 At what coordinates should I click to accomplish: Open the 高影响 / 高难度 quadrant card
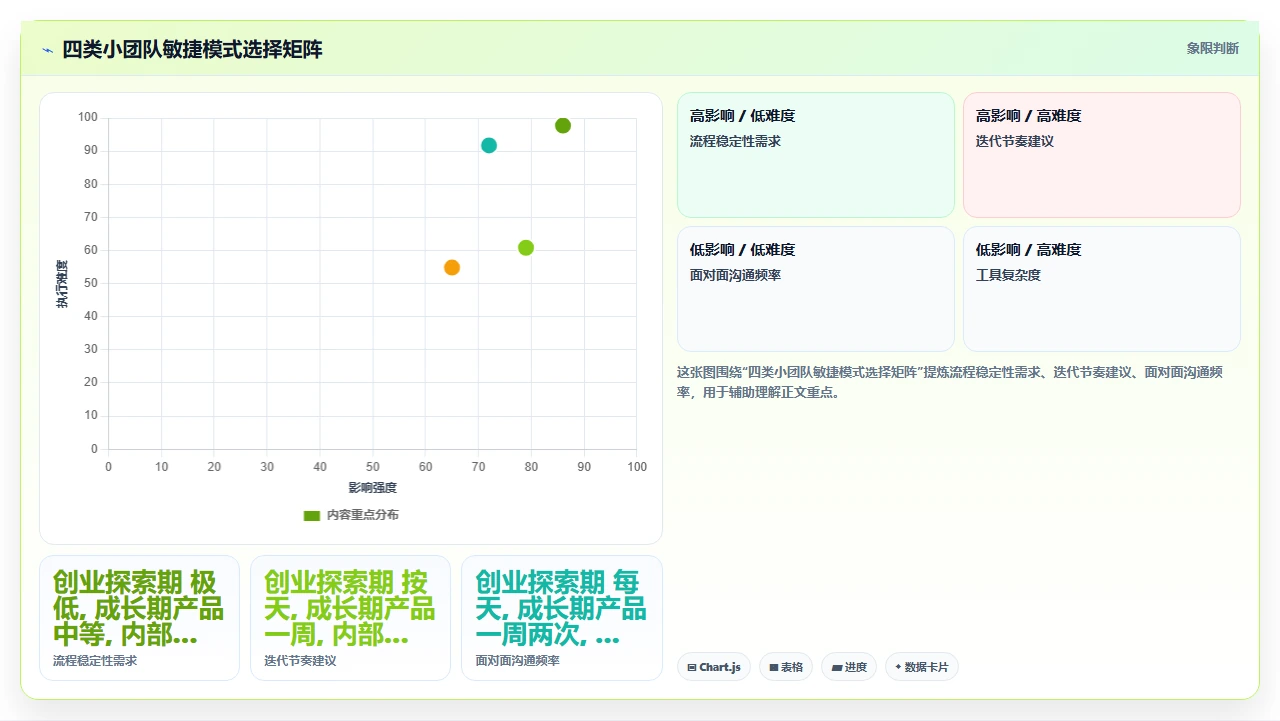[x=1102, y=155]
